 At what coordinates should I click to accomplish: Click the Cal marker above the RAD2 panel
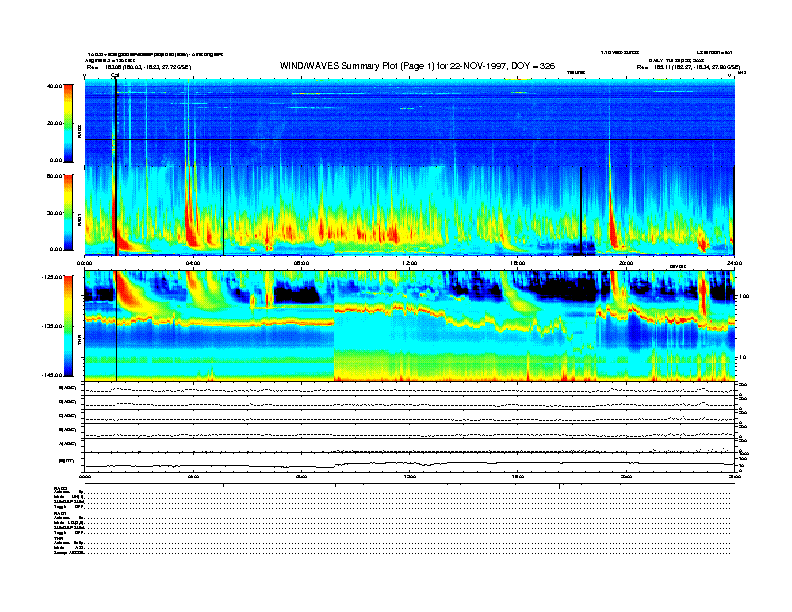coord(115,75)
